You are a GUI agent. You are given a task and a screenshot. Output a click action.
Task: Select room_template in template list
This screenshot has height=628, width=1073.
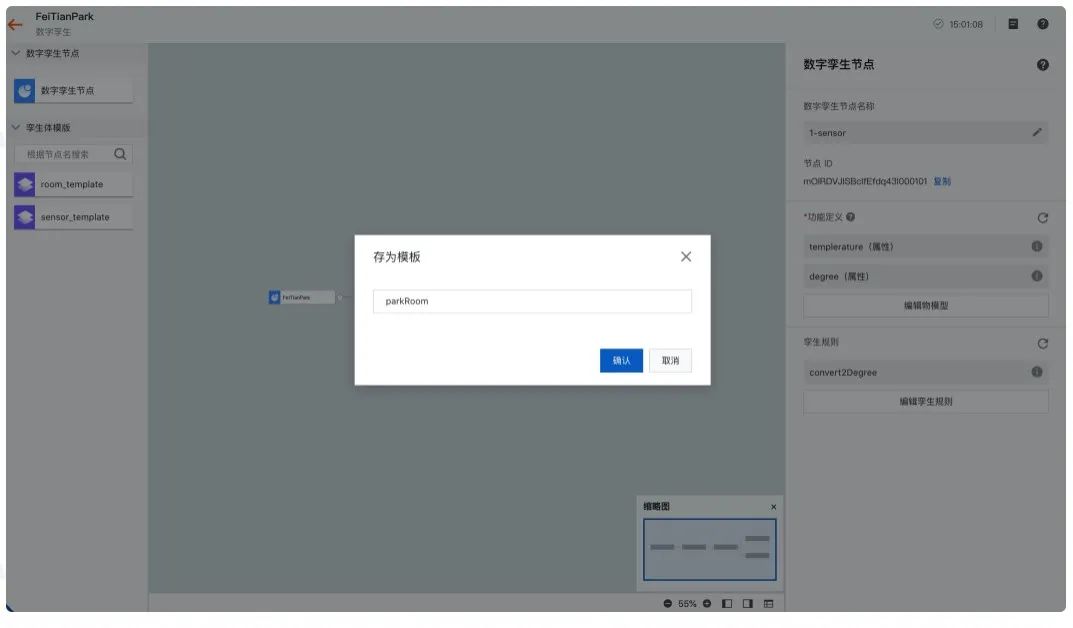click(73, 184)
